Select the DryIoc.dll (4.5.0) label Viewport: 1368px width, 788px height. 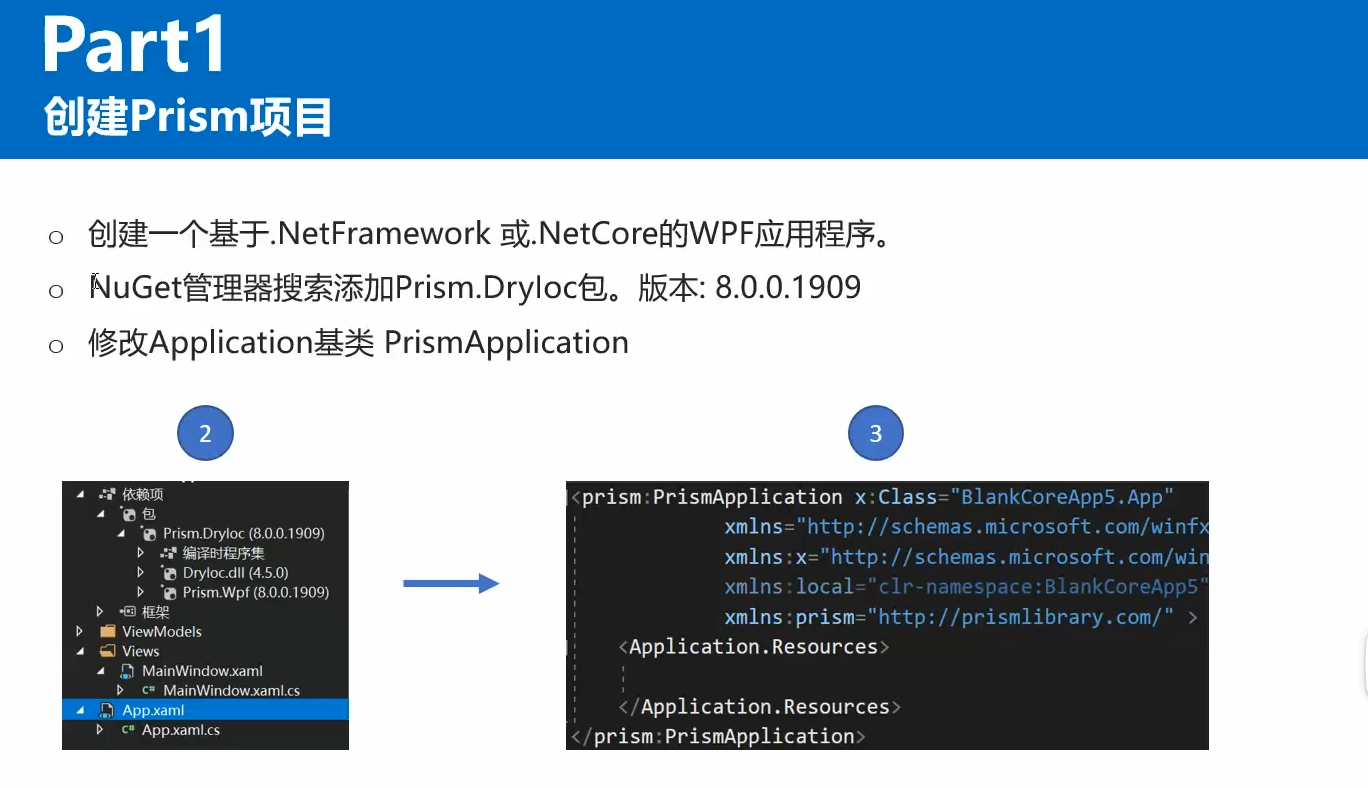tap(236, 573)
